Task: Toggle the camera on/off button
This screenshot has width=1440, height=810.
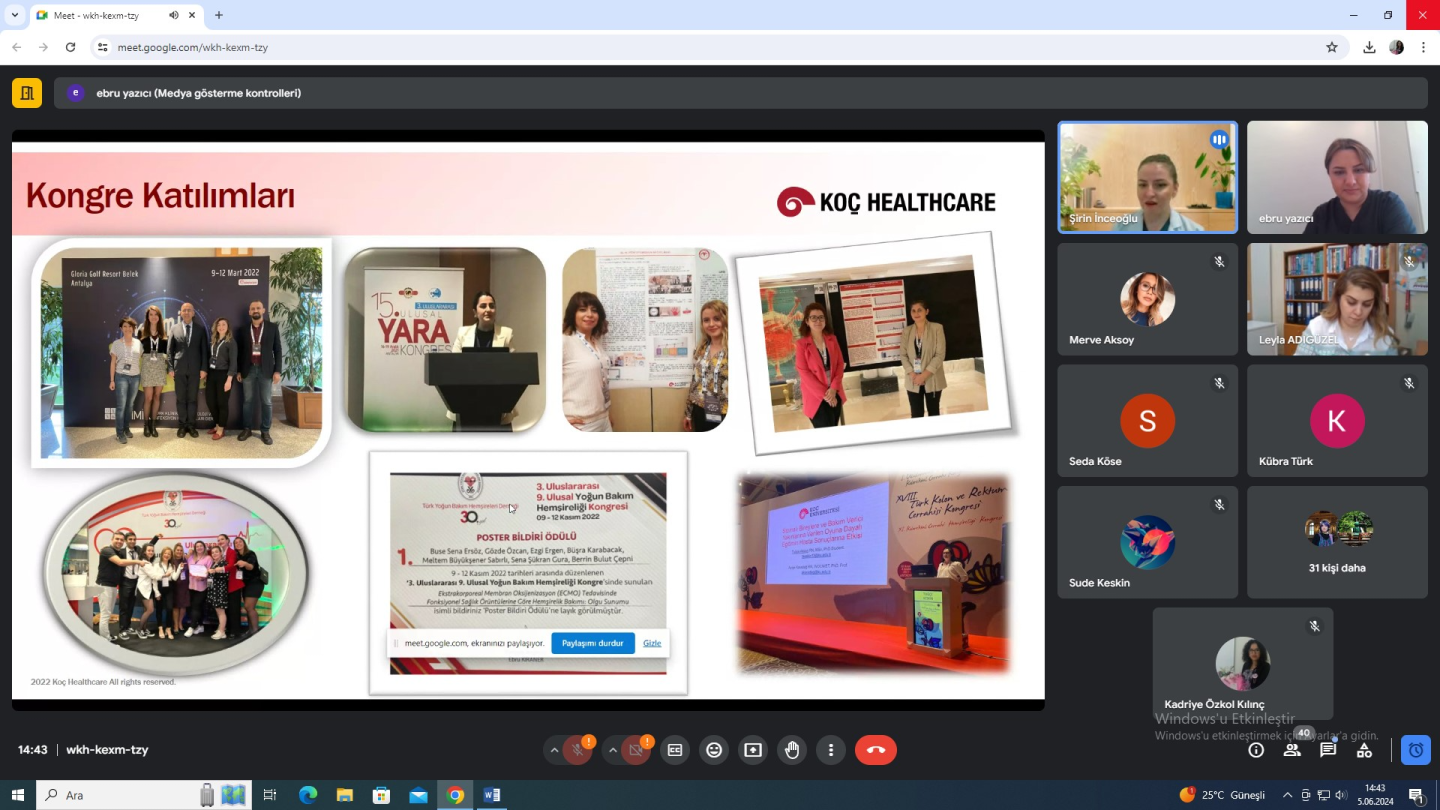Action: click(x=634, y=750)
